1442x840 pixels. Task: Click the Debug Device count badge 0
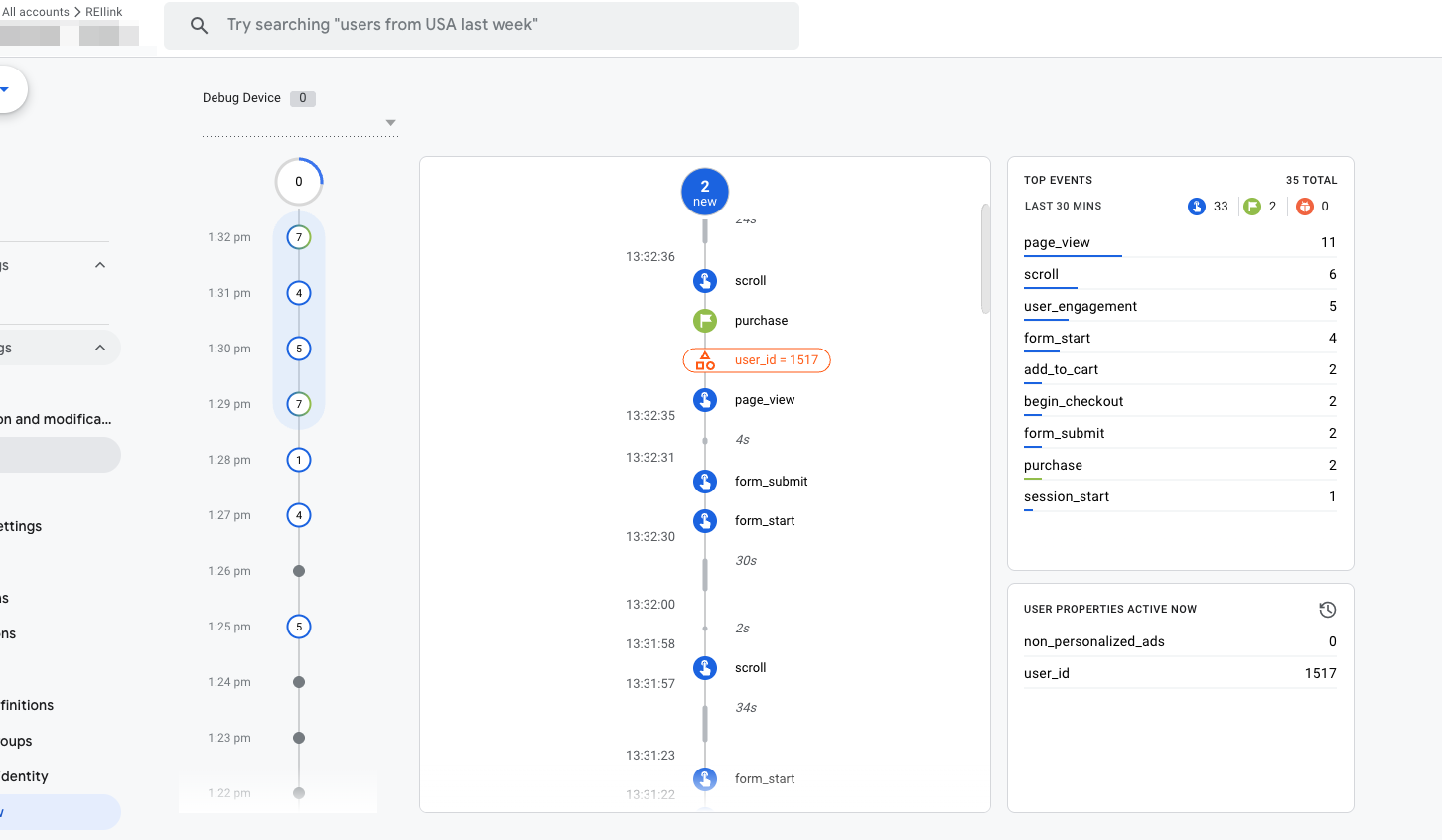click(x=303, y=98)
